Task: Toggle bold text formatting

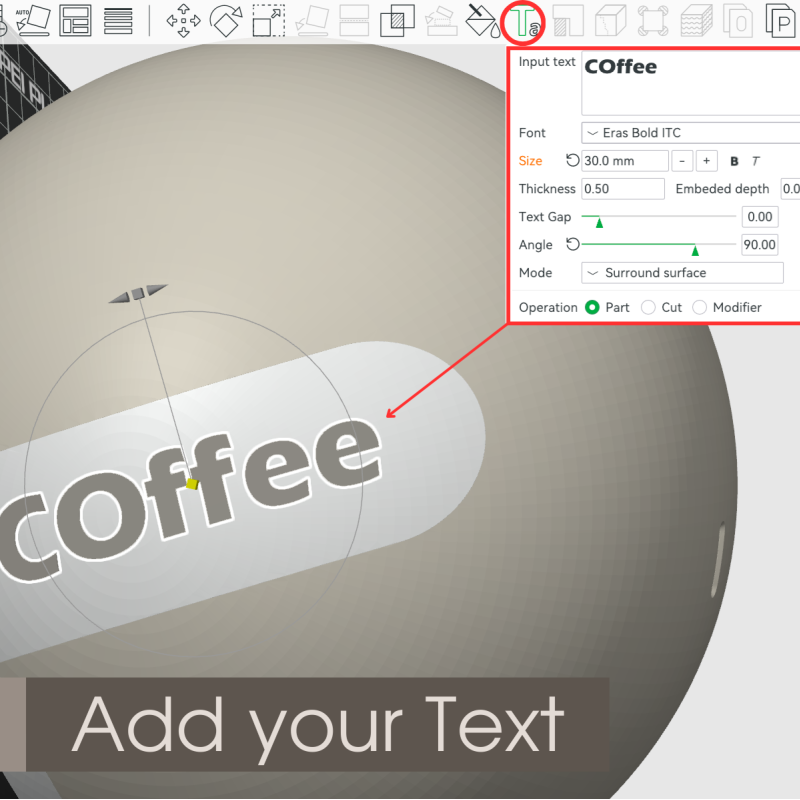Action: 735,160
